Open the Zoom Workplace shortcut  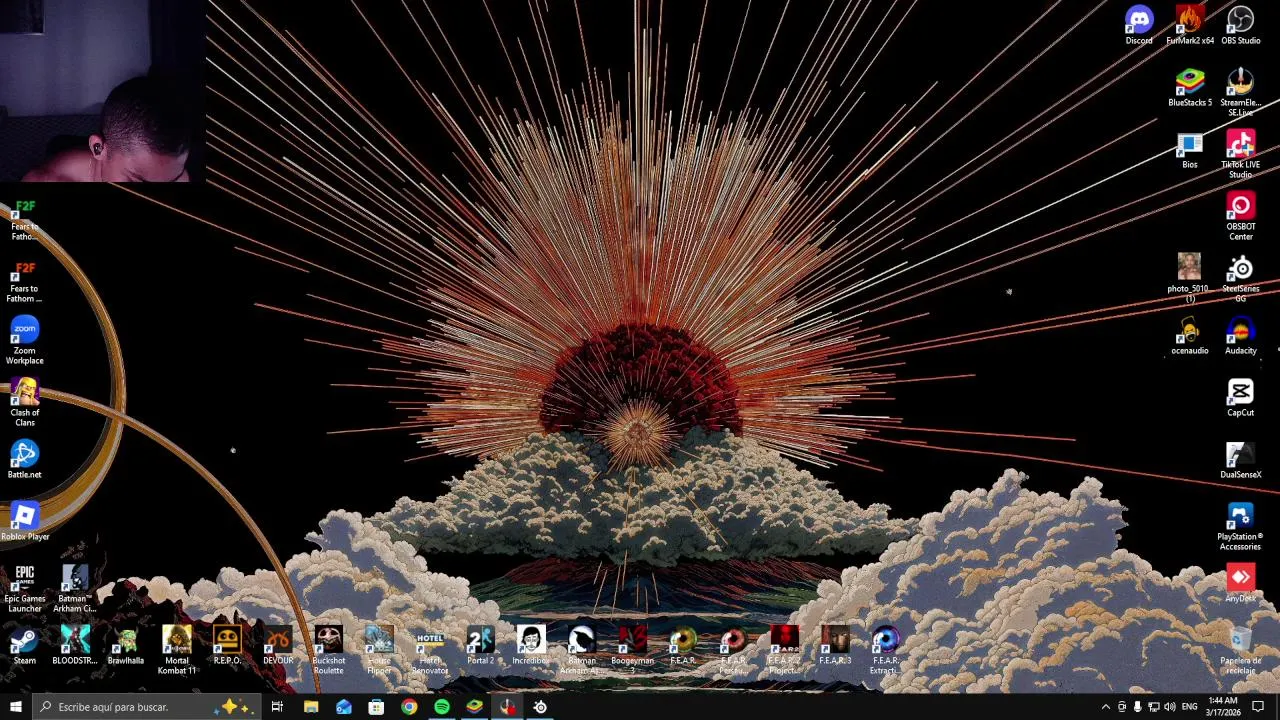[25, 341]
